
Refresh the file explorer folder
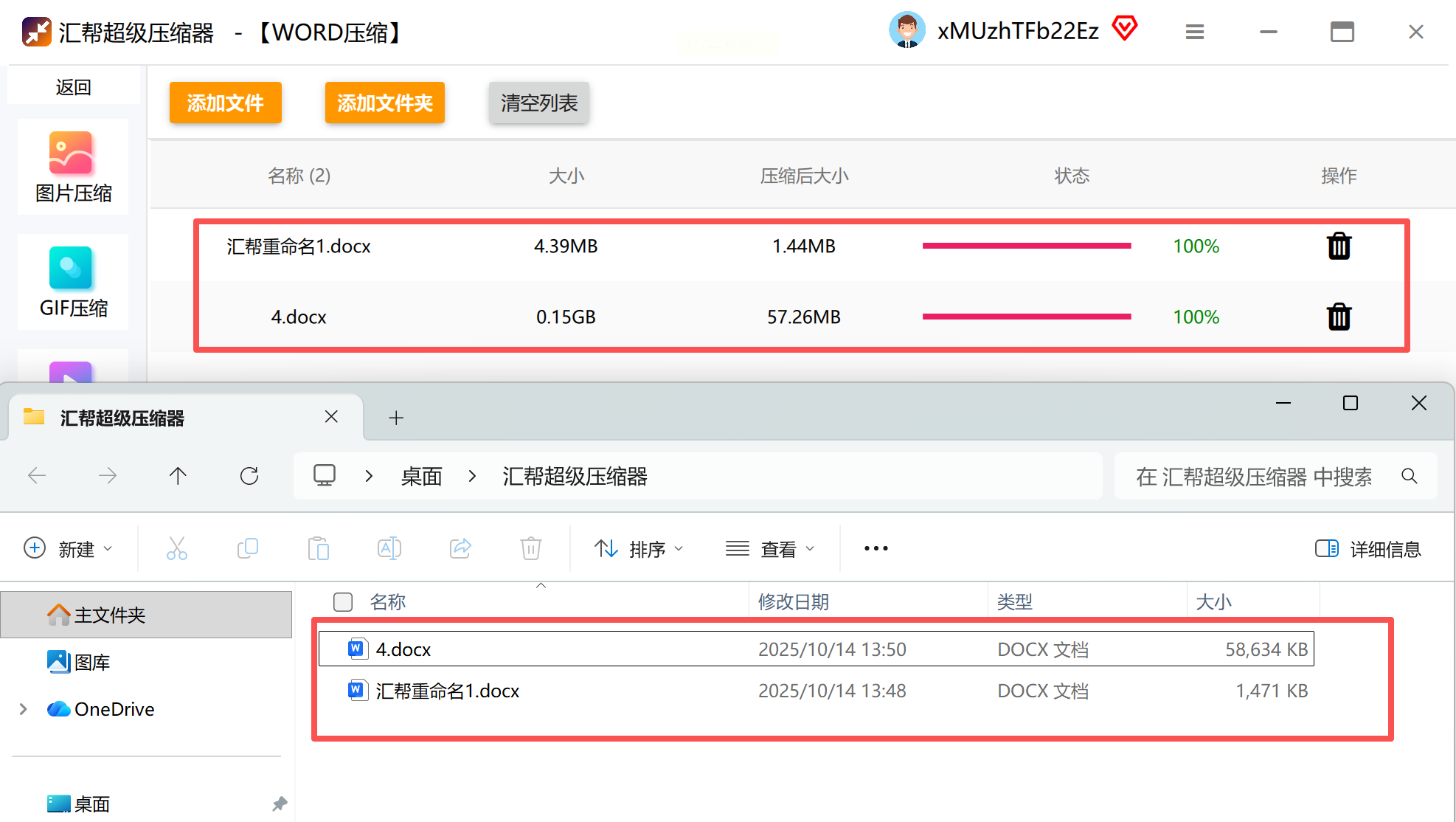(x=249, y=476)
